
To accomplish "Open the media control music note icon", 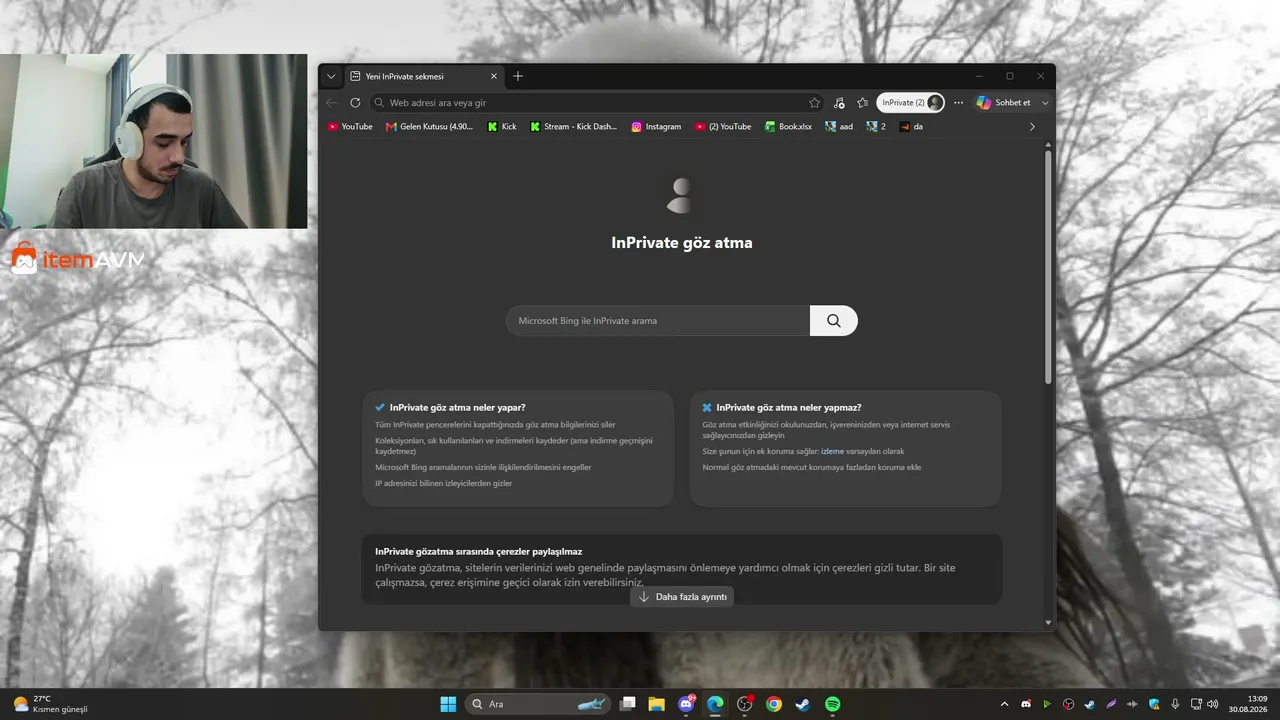I will tap(839, 103).
